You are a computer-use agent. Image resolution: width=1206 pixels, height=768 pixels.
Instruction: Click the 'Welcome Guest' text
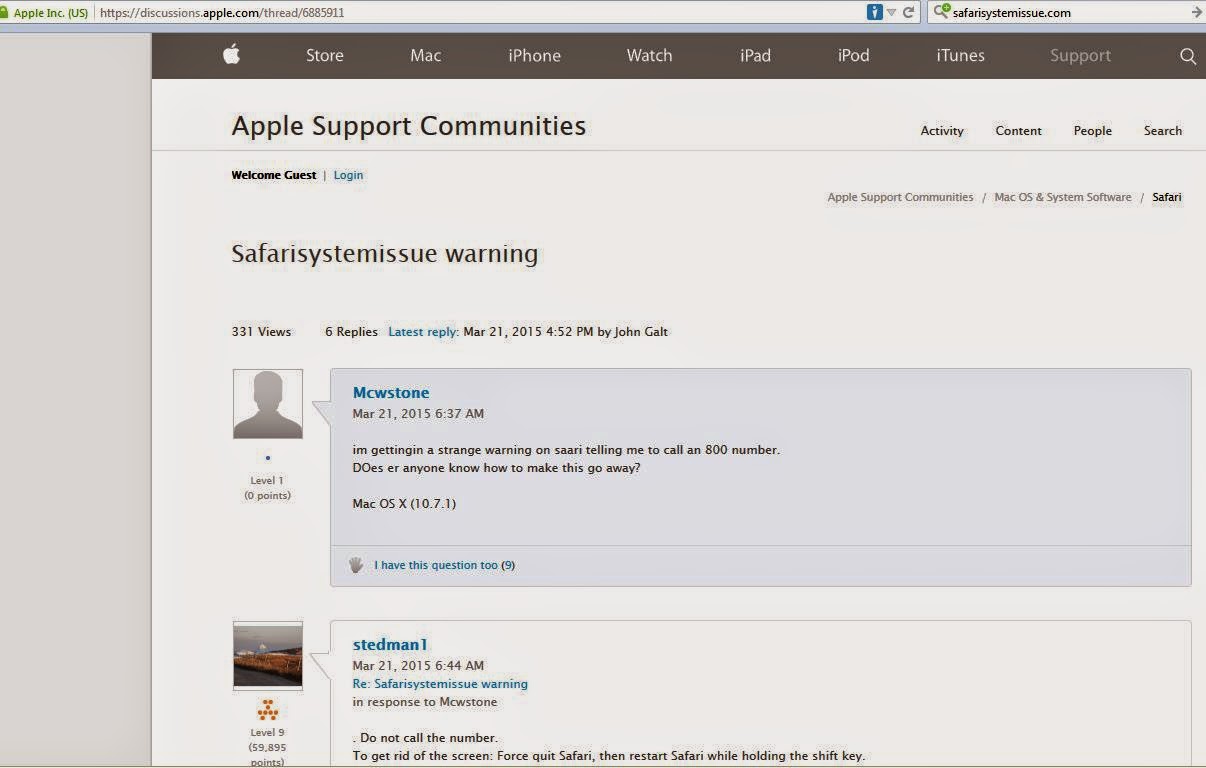click(x=274, y=175)
